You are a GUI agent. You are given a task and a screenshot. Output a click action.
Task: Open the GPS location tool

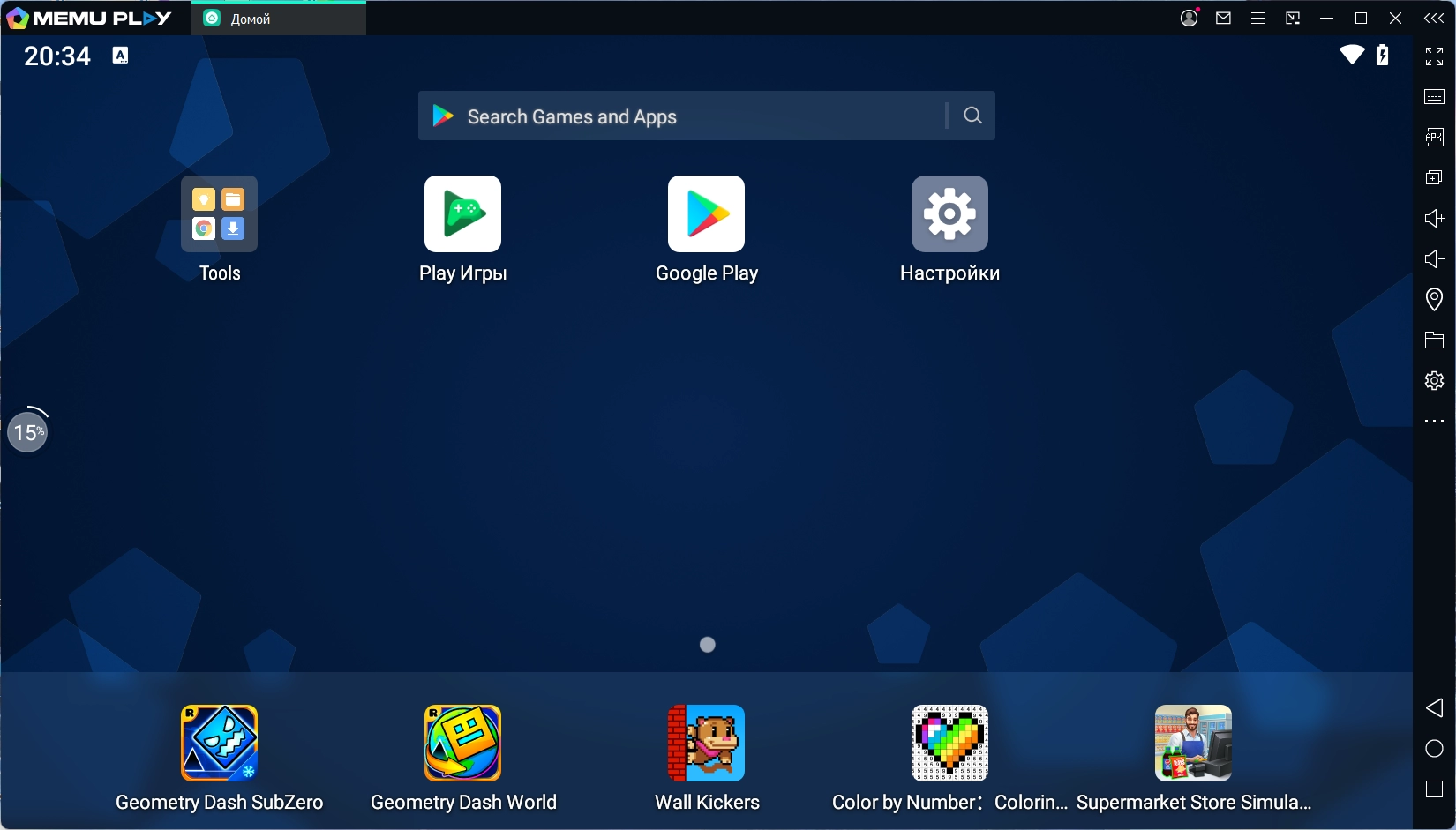(1435, 299)
